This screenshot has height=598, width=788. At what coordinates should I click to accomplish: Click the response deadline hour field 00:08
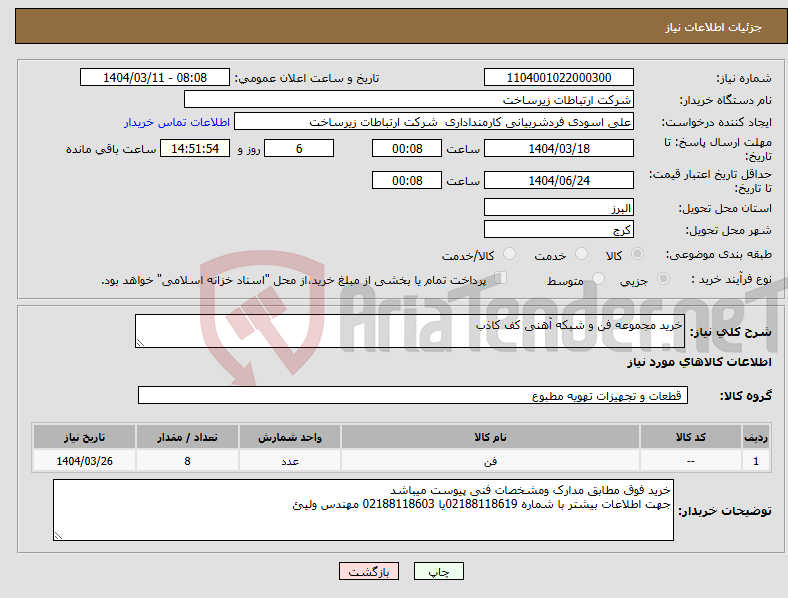click(x=407, y=148)
